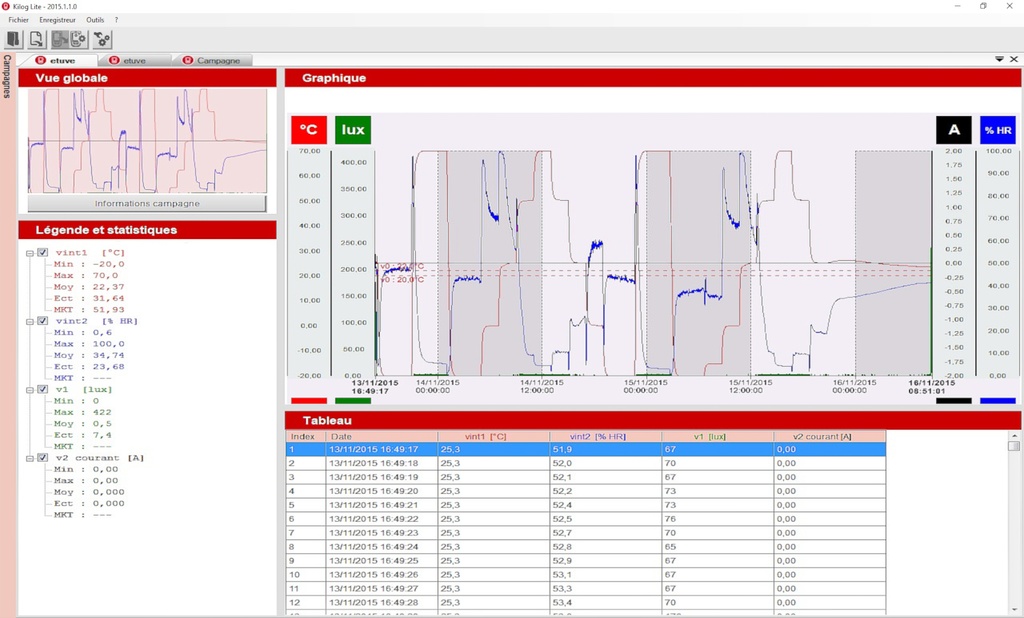This screenshot has height=618, width=1024.
Task: Click the graph end timestamp 16/11/2015 08:51:01
Action: click(x=931, y=387)
